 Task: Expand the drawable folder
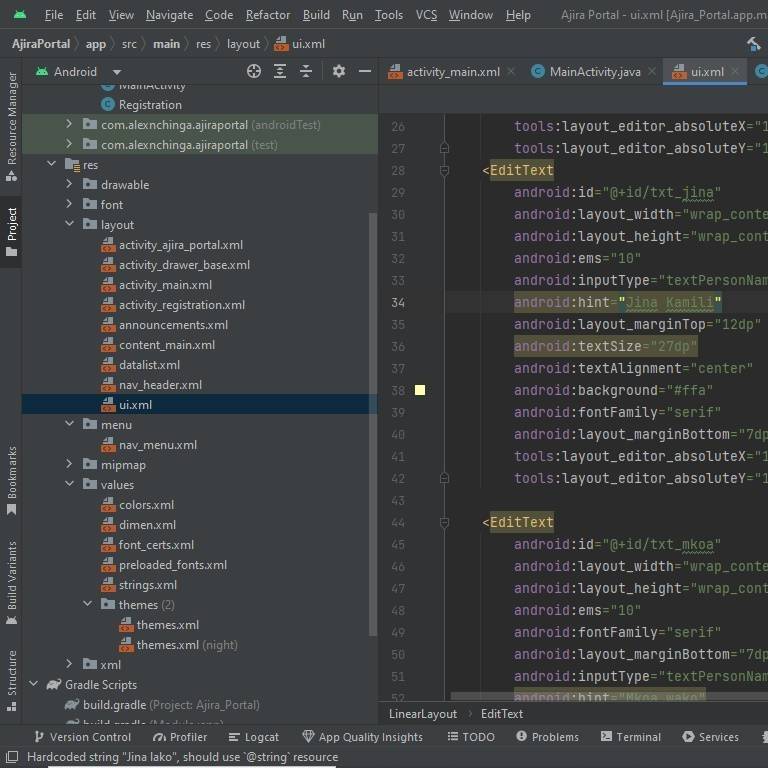click(69, 184)
